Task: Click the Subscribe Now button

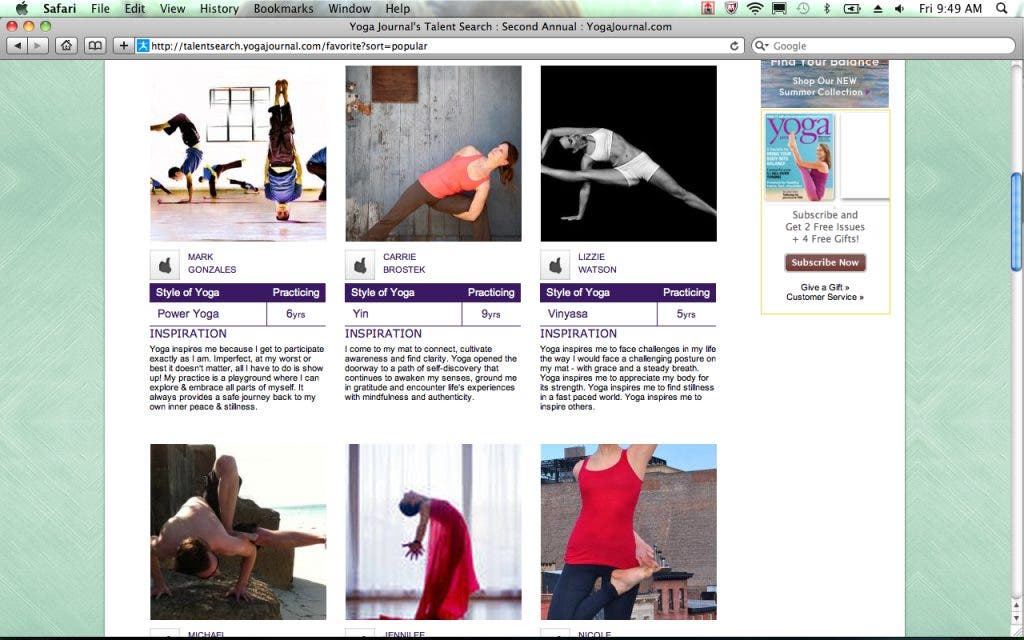Action: pos(825,263)
